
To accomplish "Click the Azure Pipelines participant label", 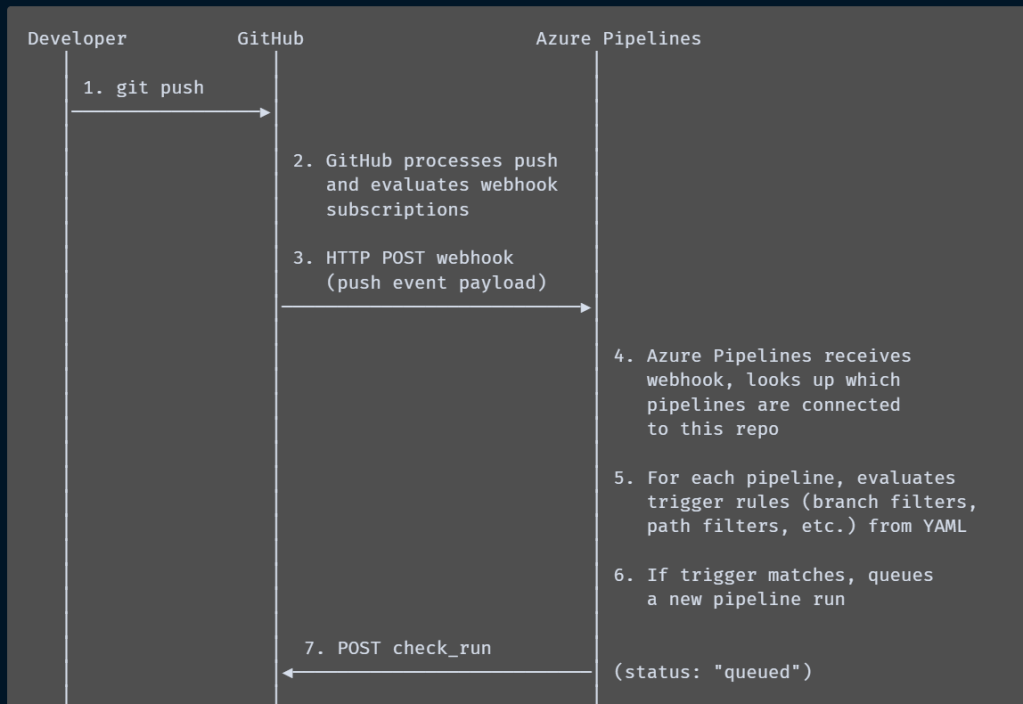I will pyautogui.click(x=618, y=39).
